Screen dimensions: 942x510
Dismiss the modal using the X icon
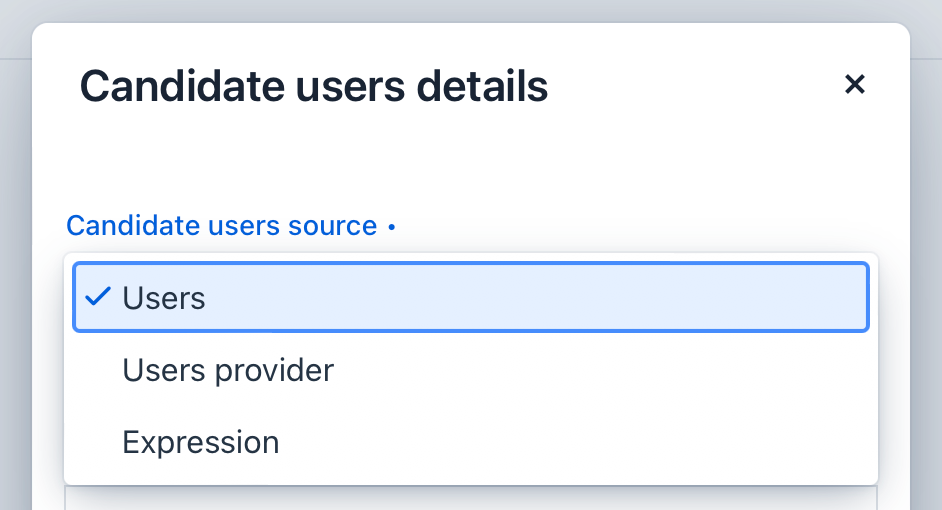click(854, 84)
